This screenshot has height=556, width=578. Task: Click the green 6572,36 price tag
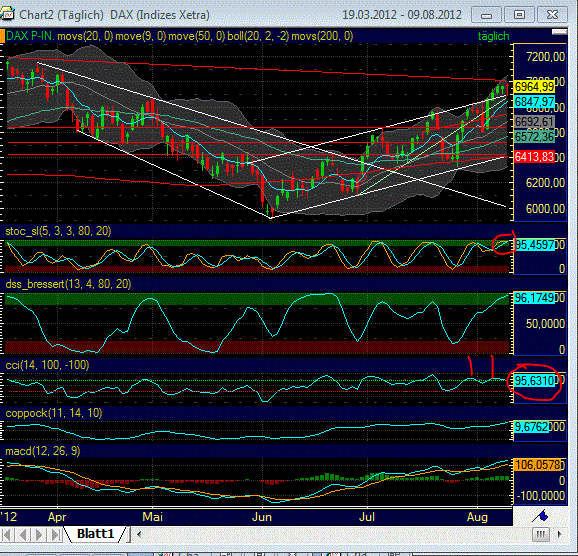click(535, 137)
